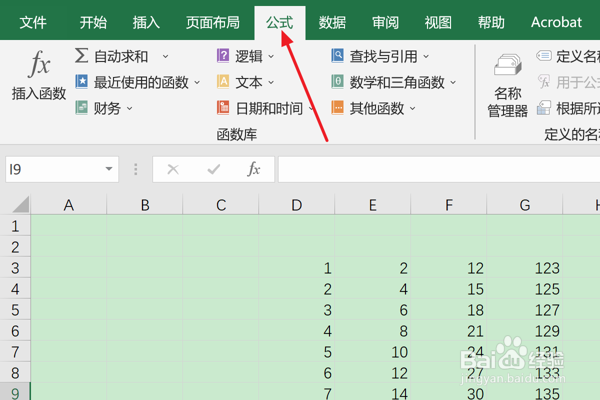Click cell containing 10 in column E

[373, 352]
